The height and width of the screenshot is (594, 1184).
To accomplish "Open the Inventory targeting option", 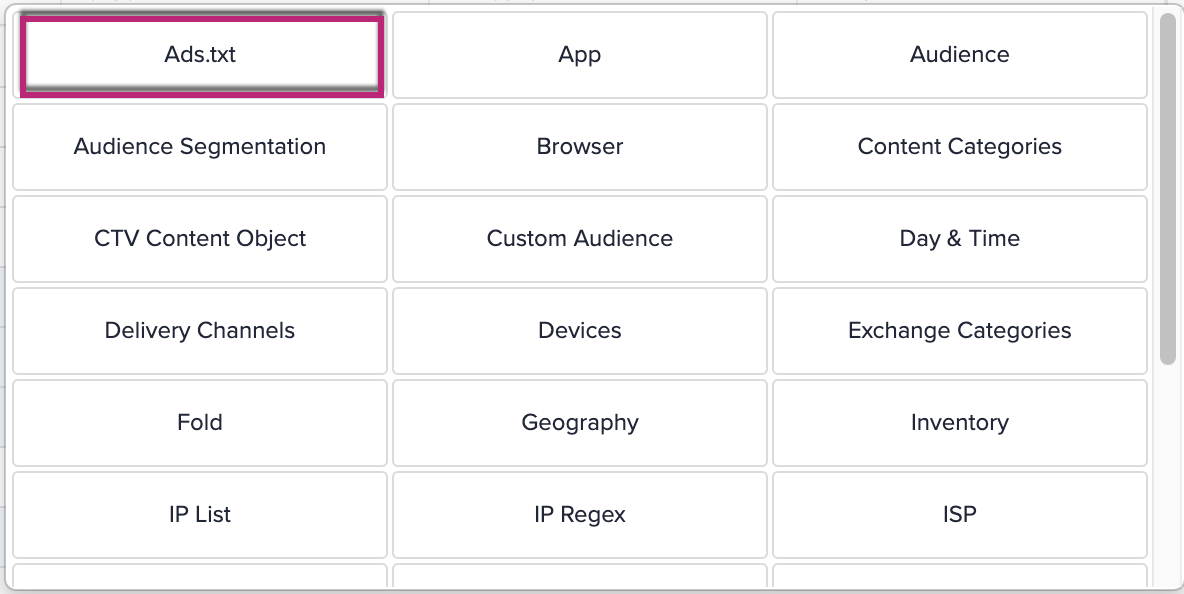I will pyautogui.click(x=960, y=423).
